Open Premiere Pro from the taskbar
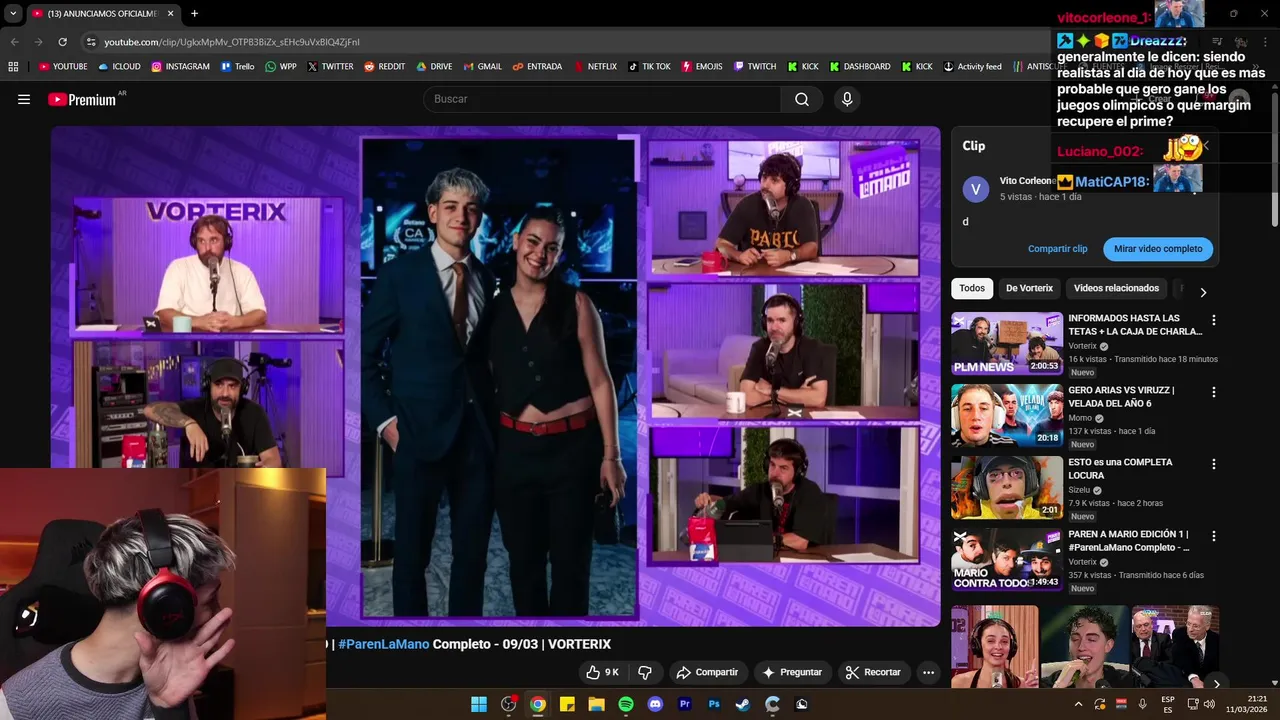The width and height of the screenshot is (1280, 720). coord(685,704)
